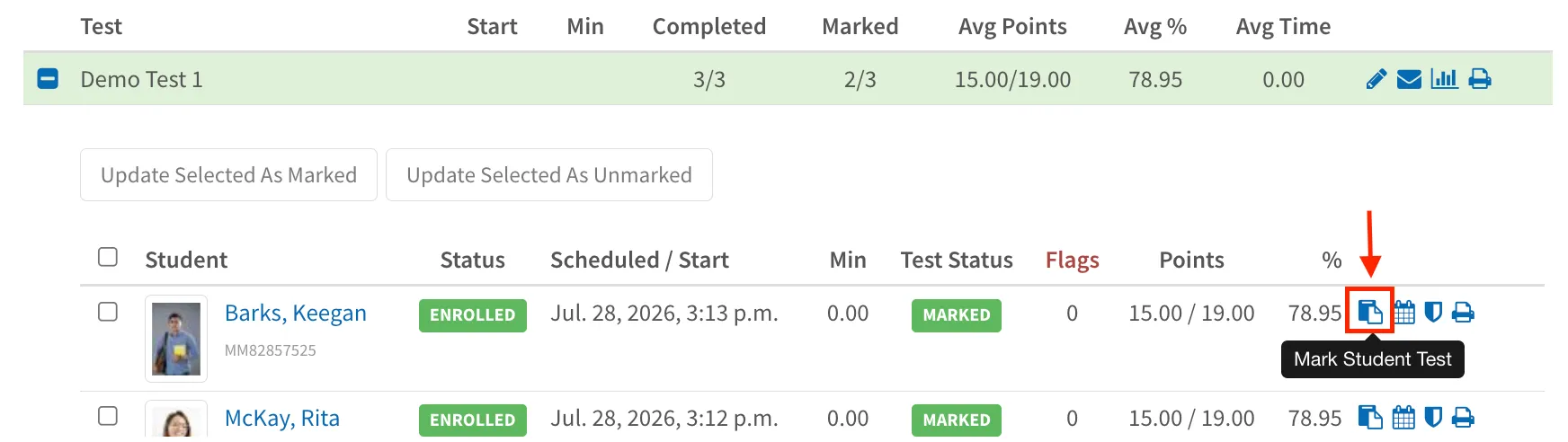
Task: Tick the select-all checkbox beside Student header
Action: (108, 257)
